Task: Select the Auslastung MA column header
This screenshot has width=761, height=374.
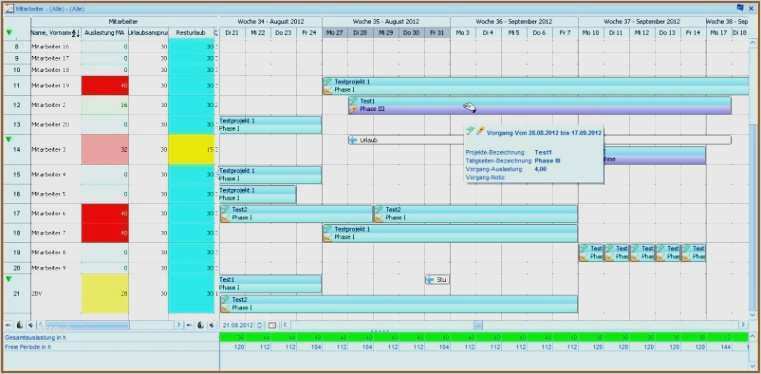Action: click(104, 33)
